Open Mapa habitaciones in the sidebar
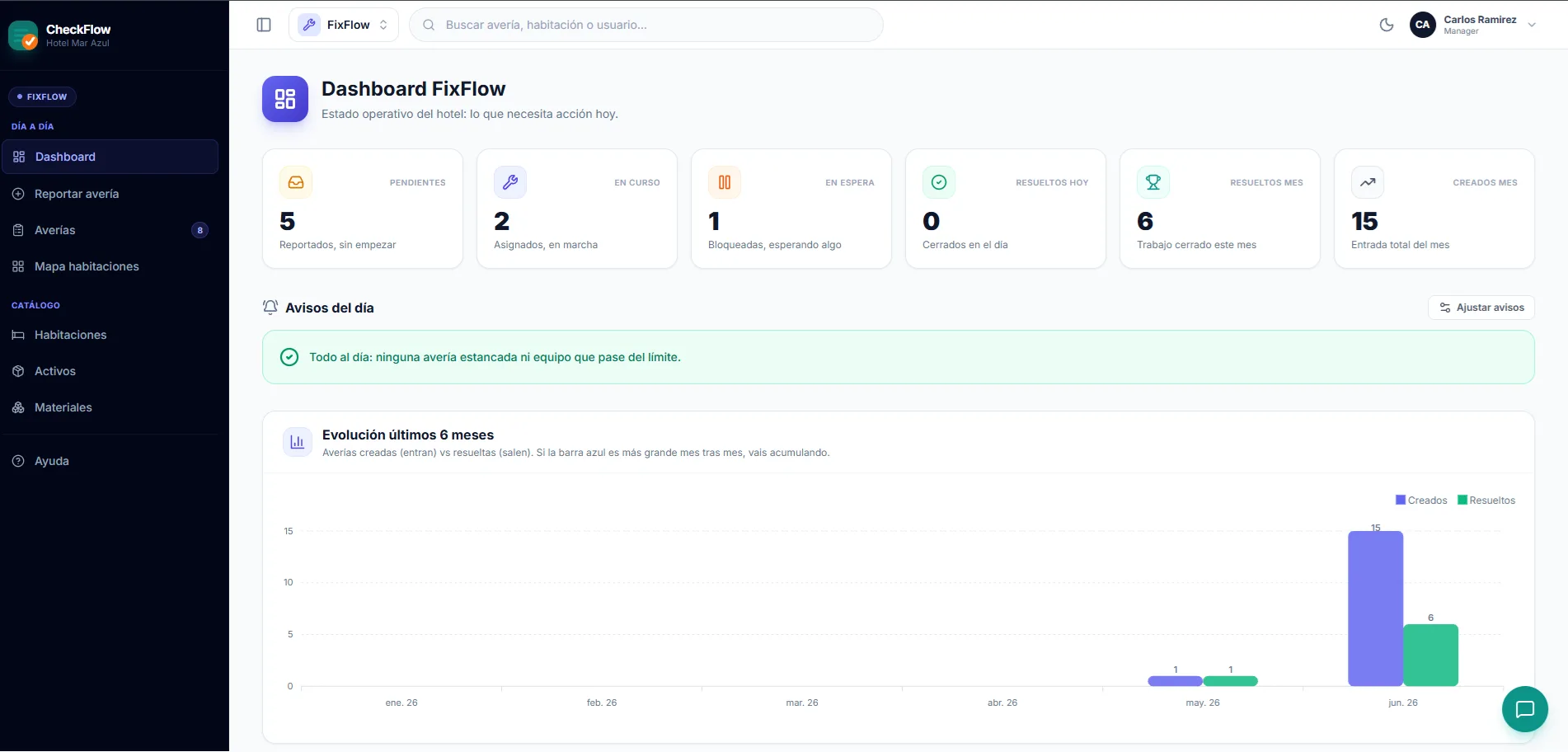1568x752 pixels. (x=110, y=266)
